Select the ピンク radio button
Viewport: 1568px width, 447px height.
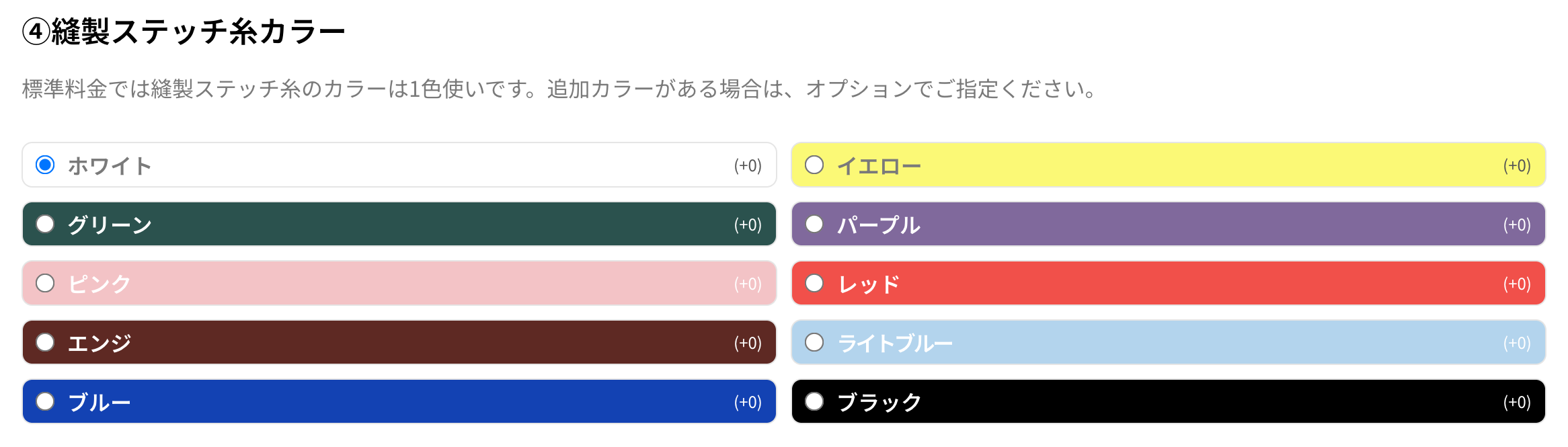(x=45, y=283)
